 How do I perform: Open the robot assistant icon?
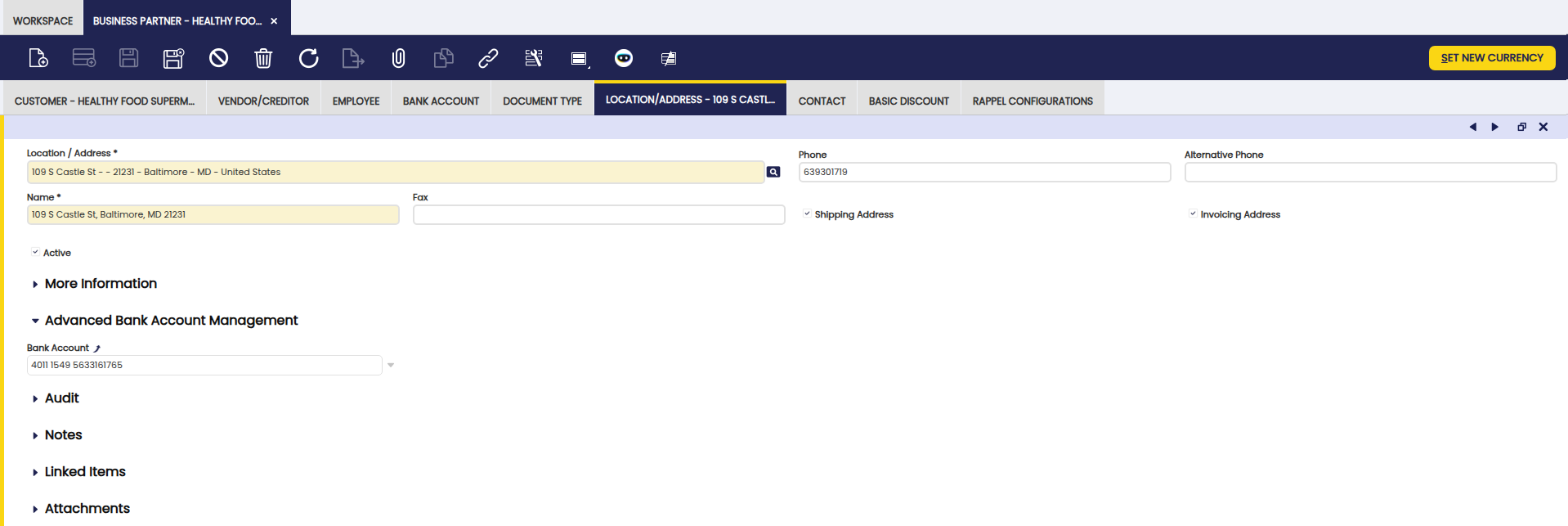[624, 58]
